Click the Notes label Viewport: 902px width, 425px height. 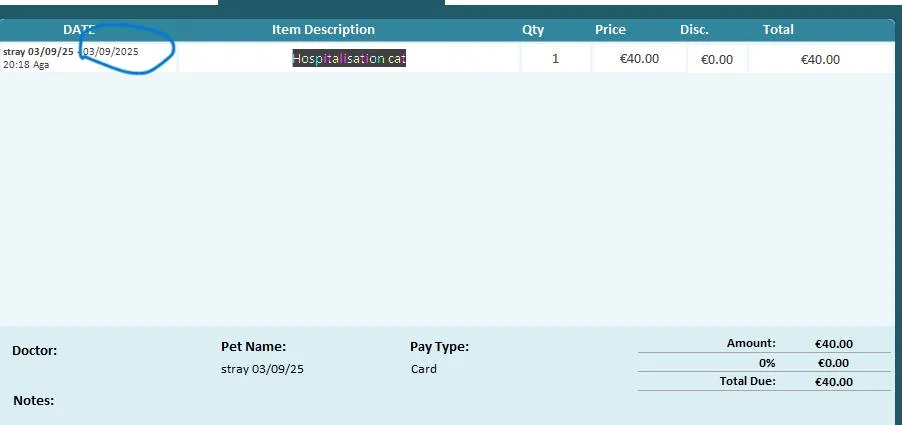pyautogui.click(x=34, y=401)
